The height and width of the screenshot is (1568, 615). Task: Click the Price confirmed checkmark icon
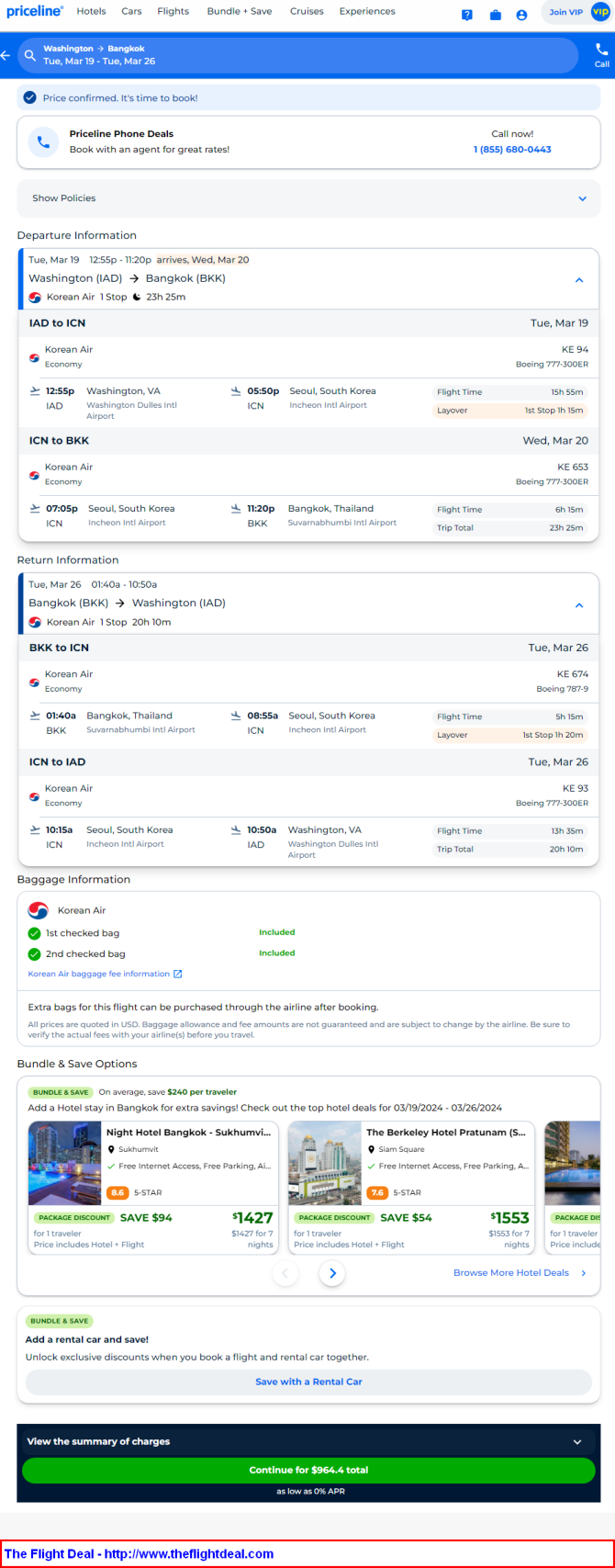(x=29, y=97)
